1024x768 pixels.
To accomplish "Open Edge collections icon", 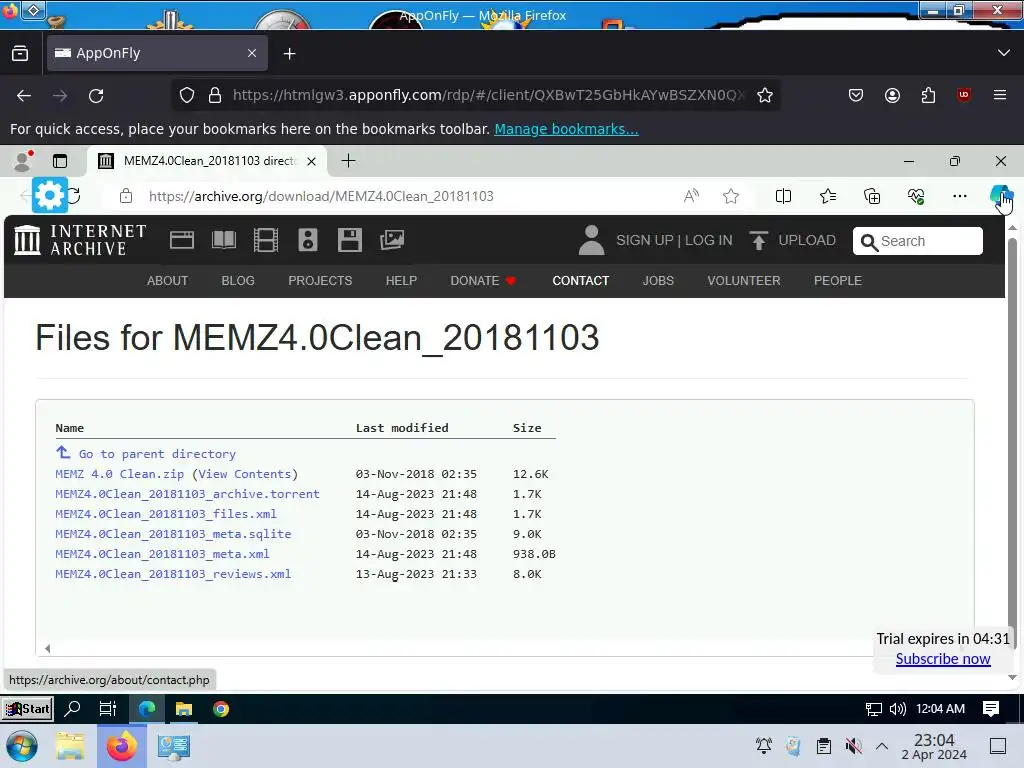I will click(872, 196).
